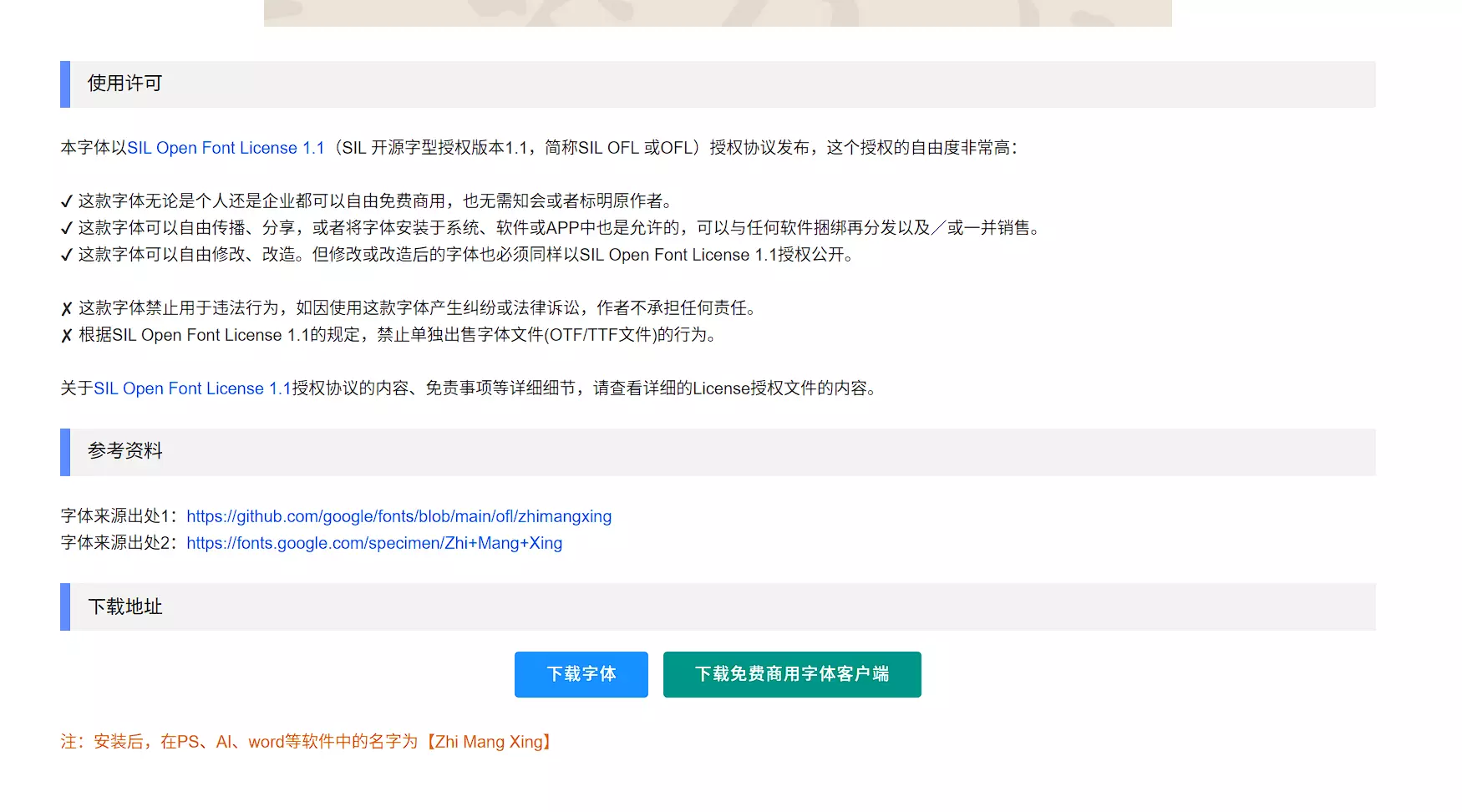Click the X mark beside the OTF/TTF selling ban
This screenshot has height=812, width=1462.
[67, 336]
